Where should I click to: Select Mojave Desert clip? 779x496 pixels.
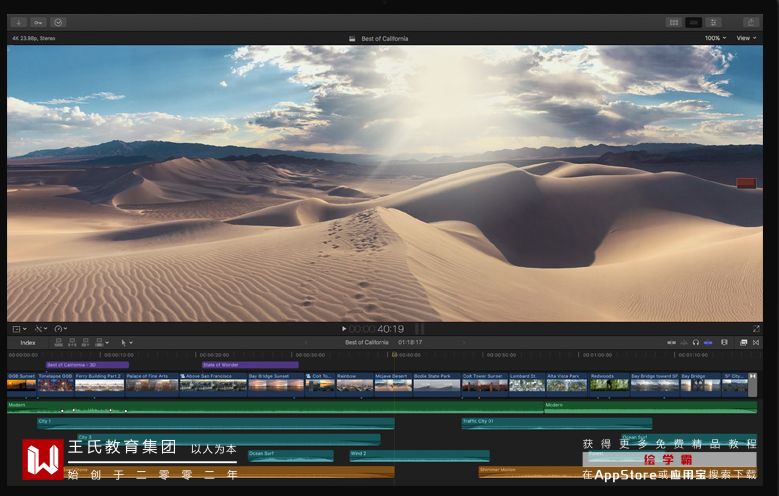[393, 383]
